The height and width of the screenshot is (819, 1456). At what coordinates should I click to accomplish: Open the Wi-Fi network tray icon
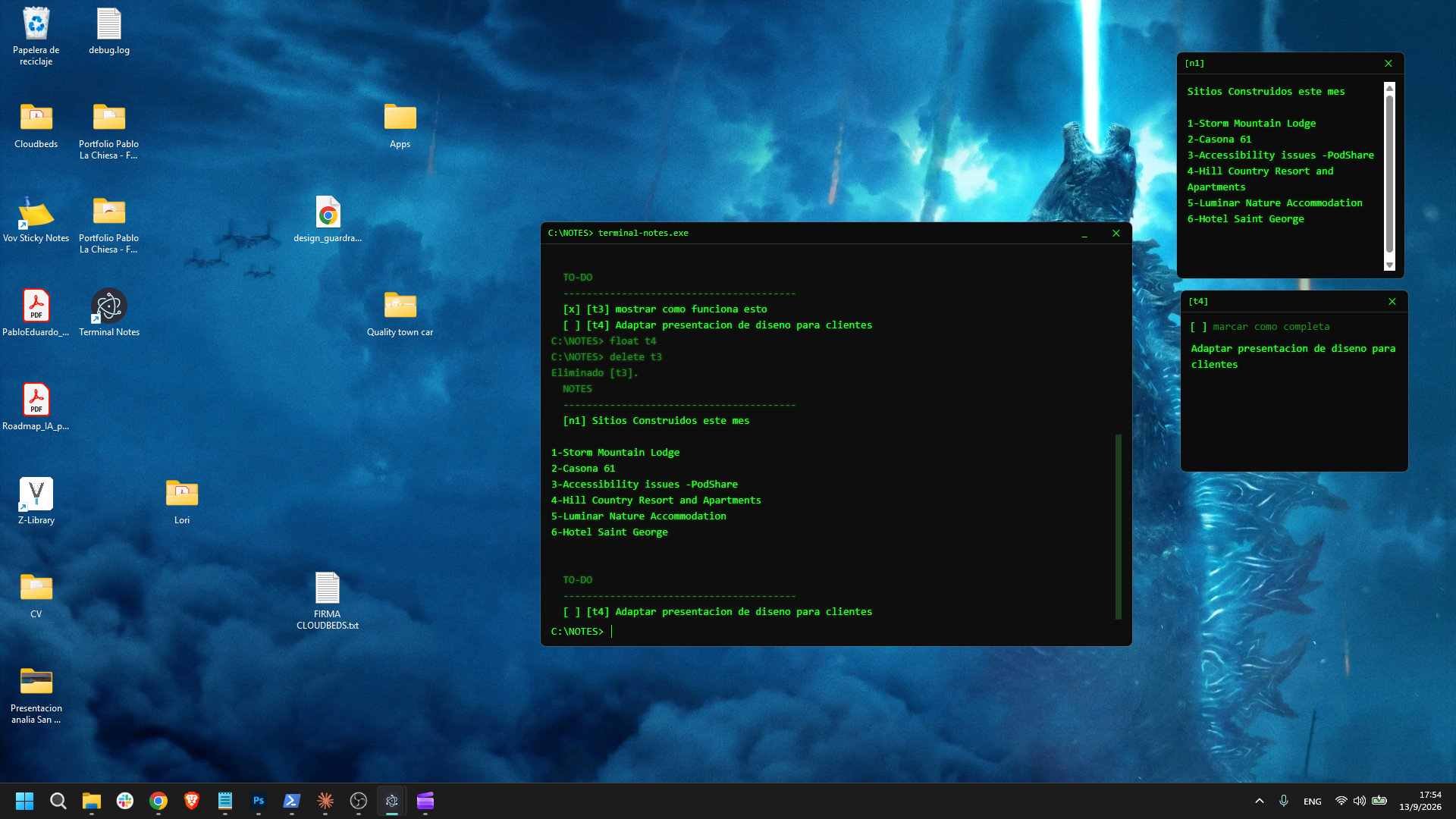1341,801
